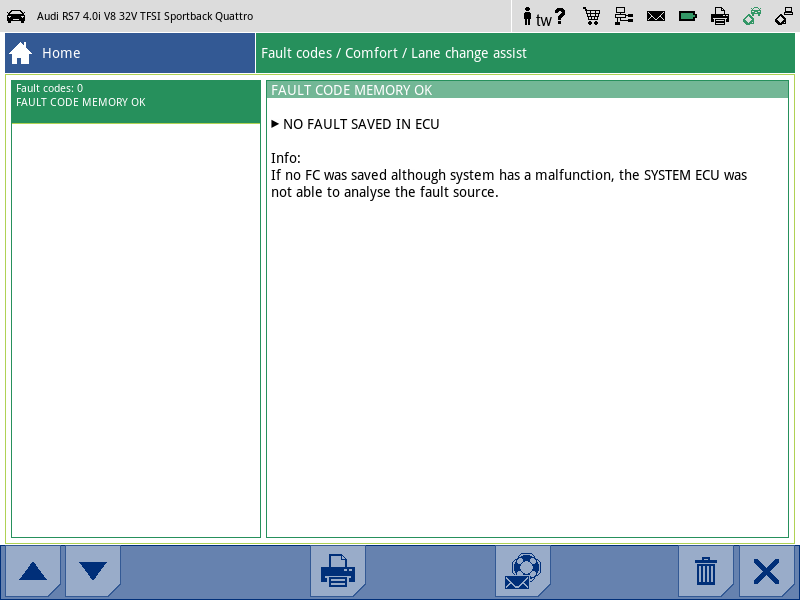Viewport: 800px width, 600px height.
Task: Click the person icon with tw label
Action: coord(527,16)
